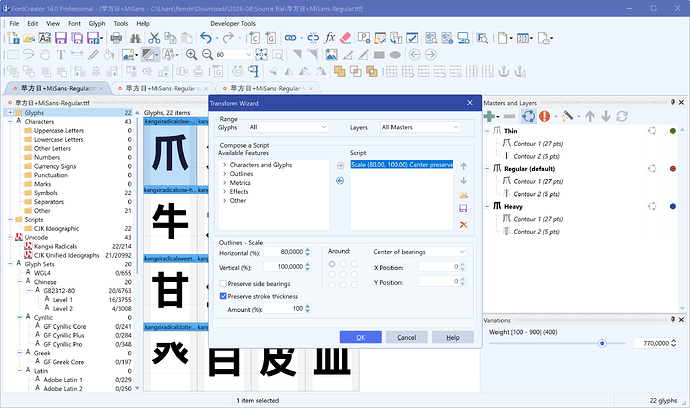Select the kangxiradicalcow glyph thumbnail

pyautogui.click(x=170, y=219)
